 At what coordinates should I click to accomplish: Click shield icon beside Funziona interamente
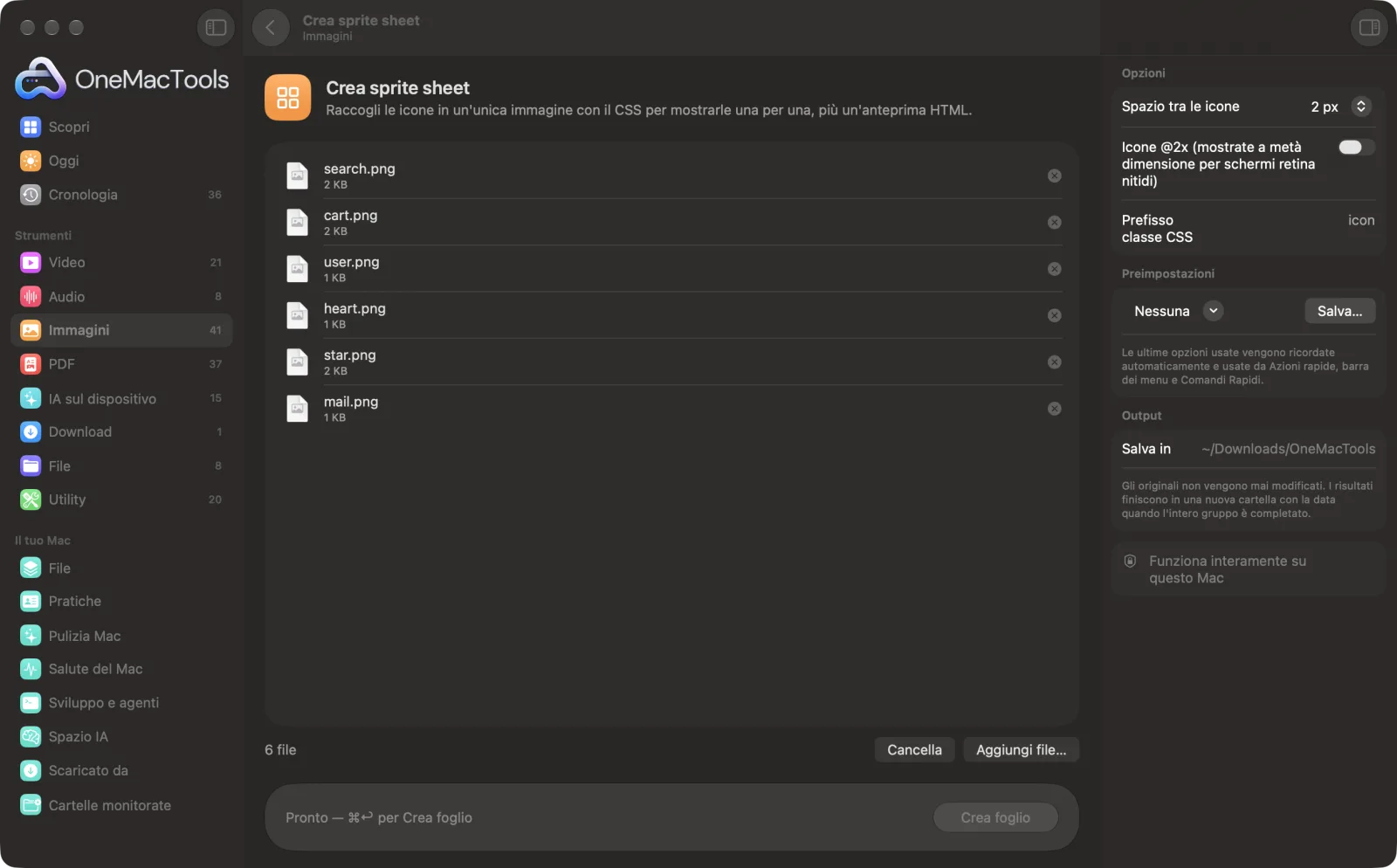(x=1130, y=561)
